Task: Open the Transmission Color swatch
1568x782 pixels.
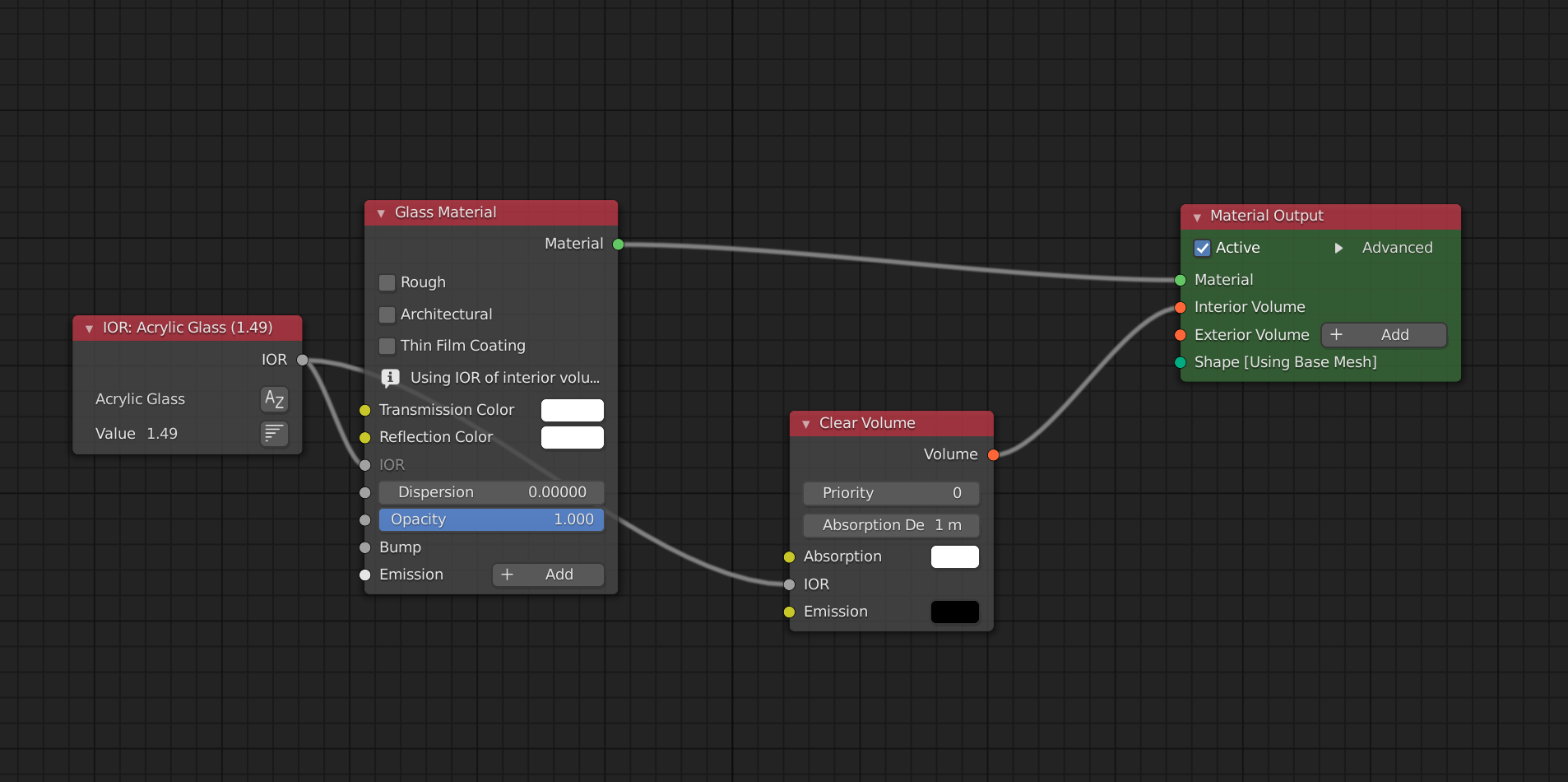Action: tap(572, 410)
